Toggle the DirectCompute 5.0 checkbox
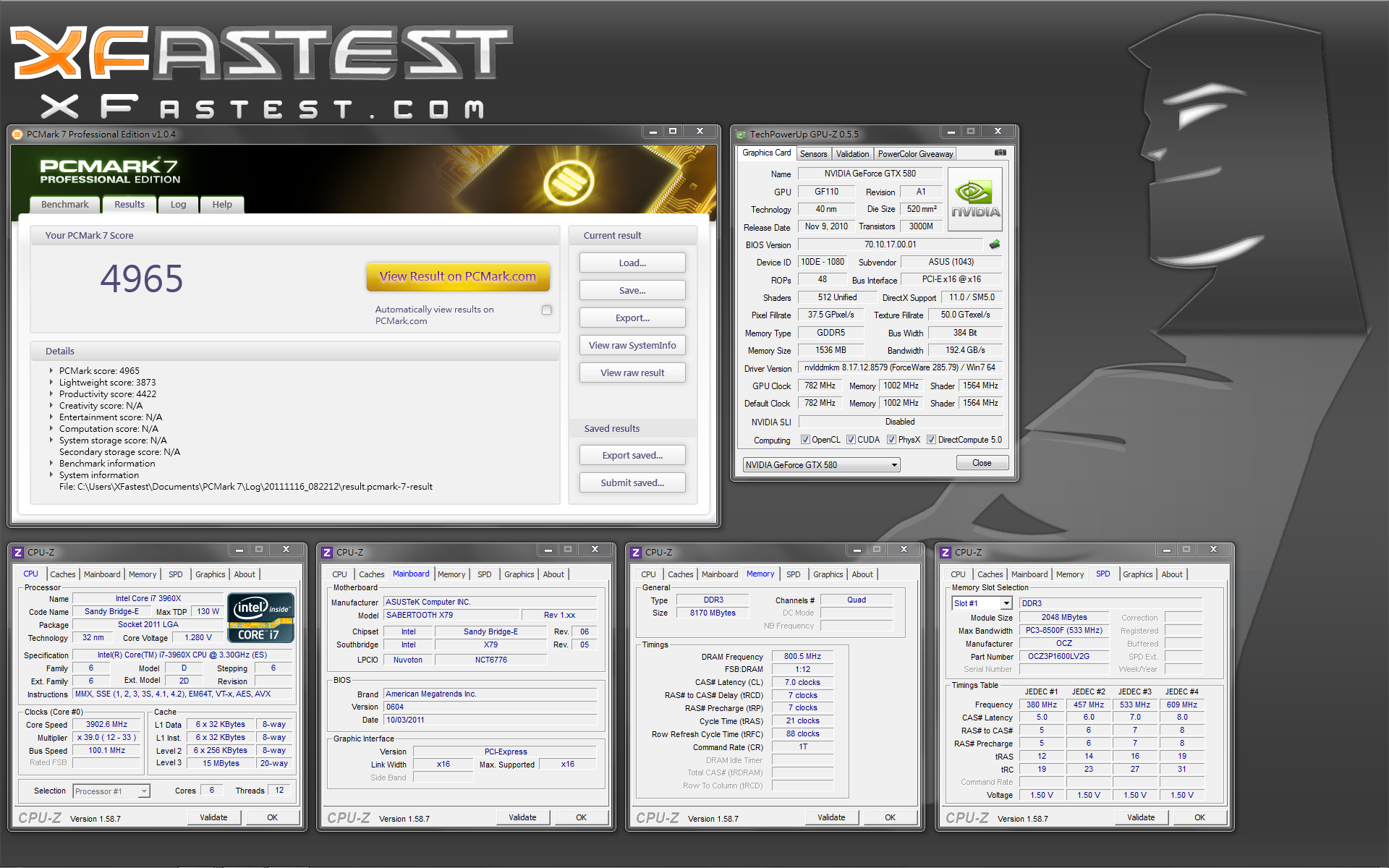Screen dimensions: 1389x868 coord(932,440)
